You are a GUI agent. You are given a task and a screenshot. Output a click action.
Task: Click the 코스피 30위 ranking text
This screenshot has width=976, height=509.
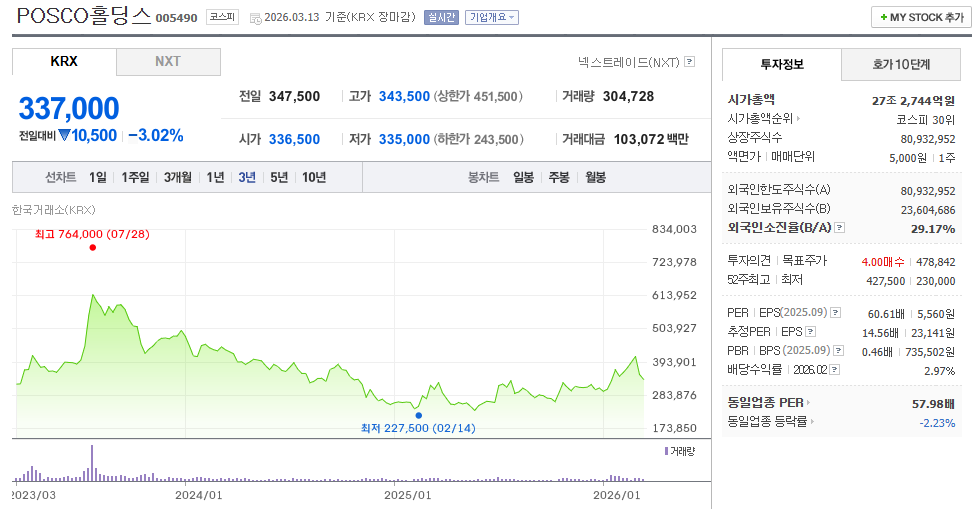pos(926,119)
